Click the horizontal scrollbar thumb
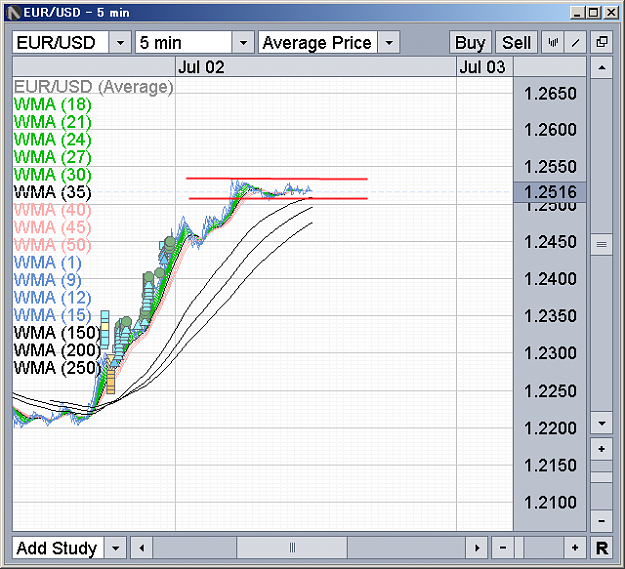The height and width of the screenshot is (569, 625). tap(292, 548)
